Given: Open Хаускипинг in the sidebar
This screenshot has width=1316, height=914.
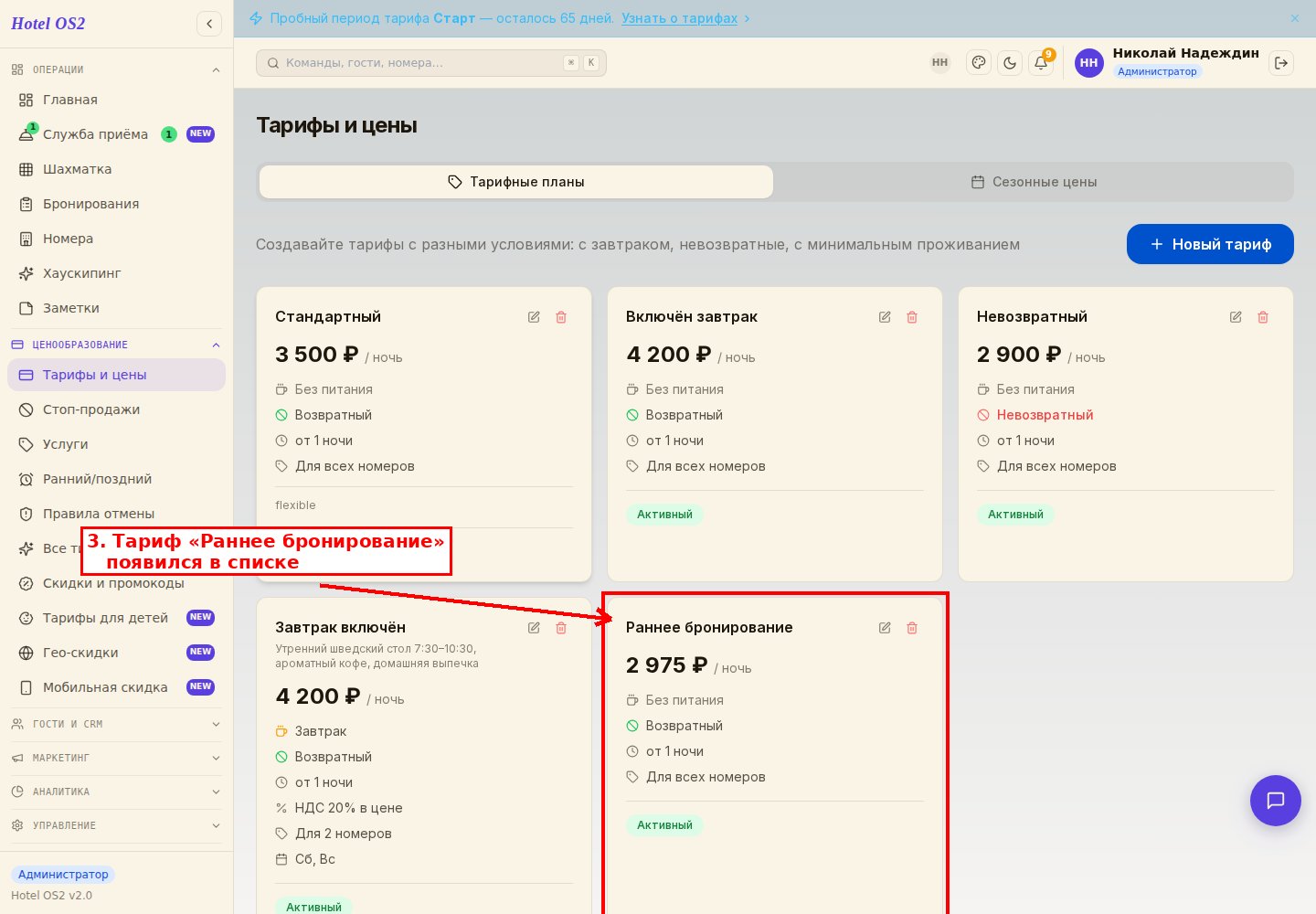Looking at the screenshot, I should click(116, 273).
